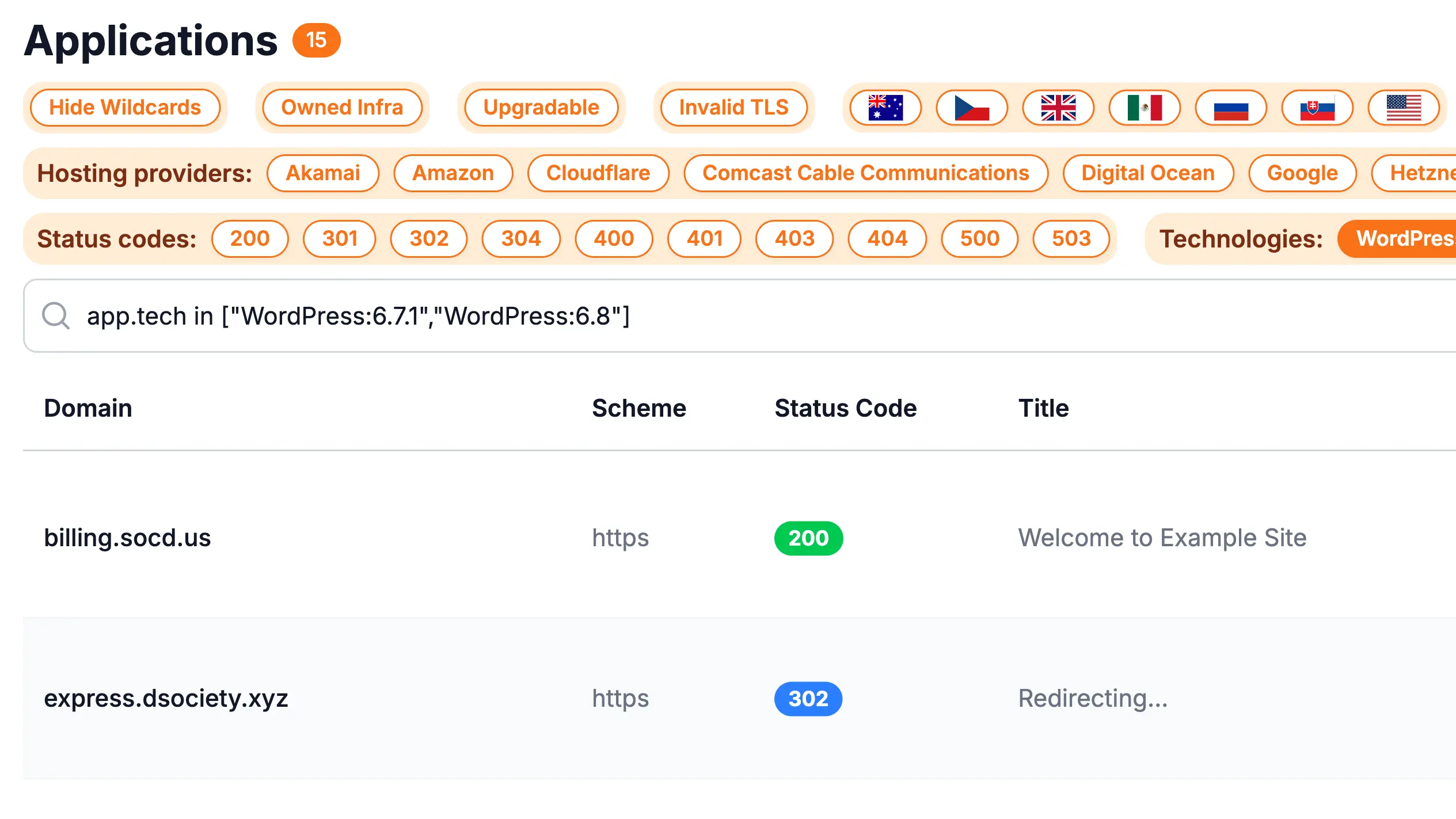Filter by Czech Republic flag
This screenshot has width=1456, height=819.
(972, 108)
